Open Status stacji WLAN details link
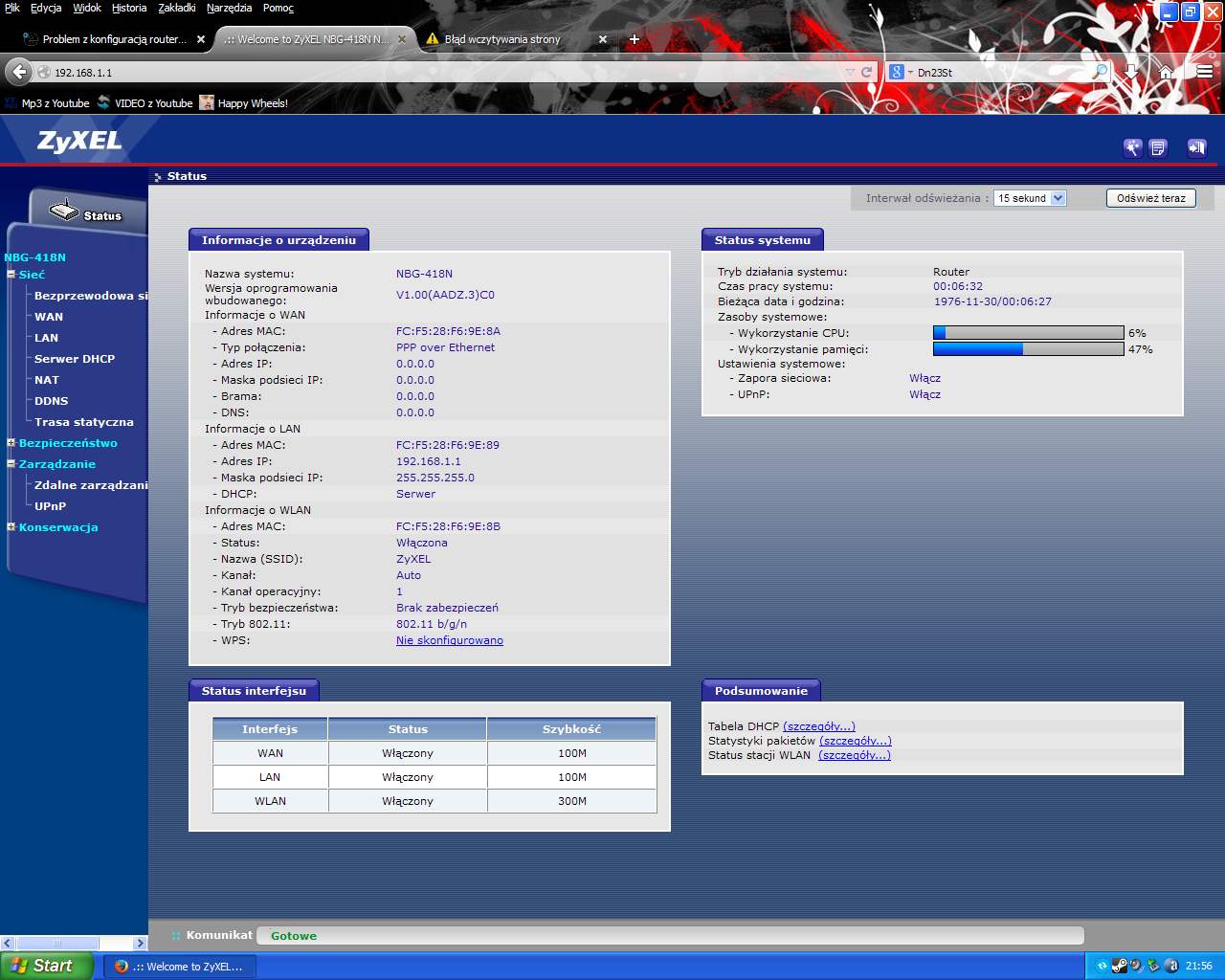 [x=855, y=755]
